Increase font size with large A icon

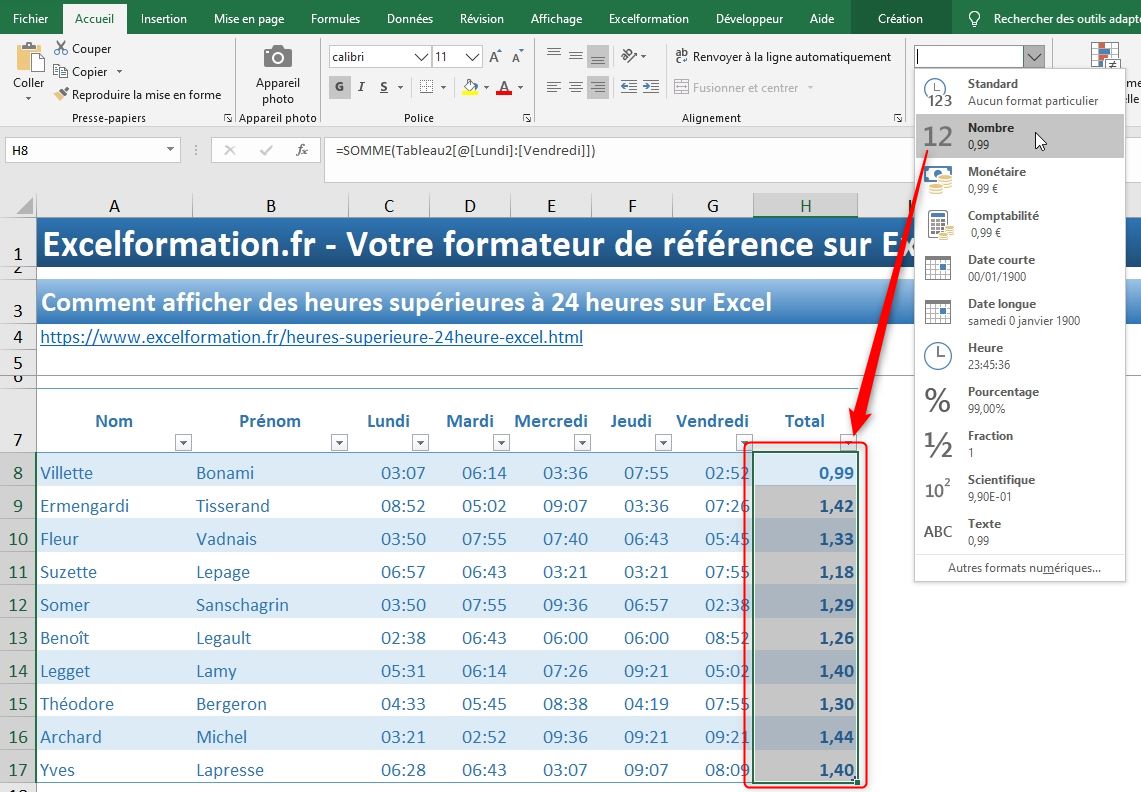tap(495, 57)
